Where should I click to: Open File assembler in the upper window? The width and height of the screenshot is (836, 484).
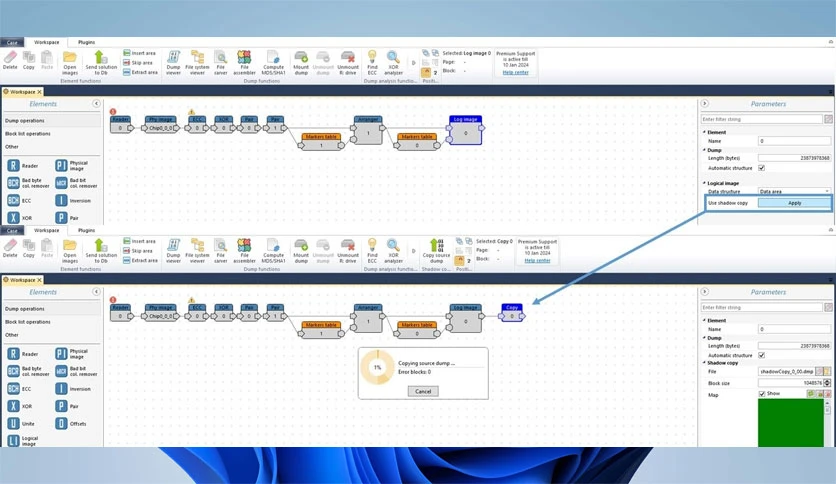(x=244, y=63)
